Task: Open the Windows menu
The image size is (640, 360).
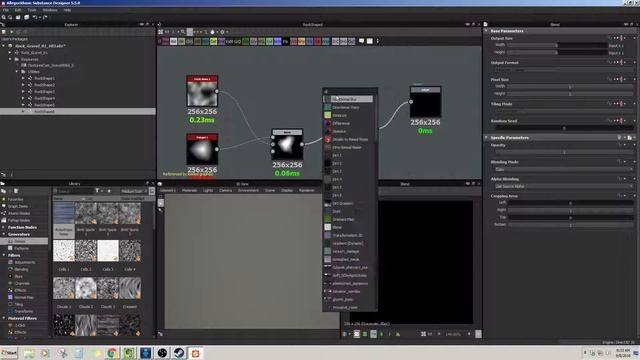Action: [x=50, y=10]
